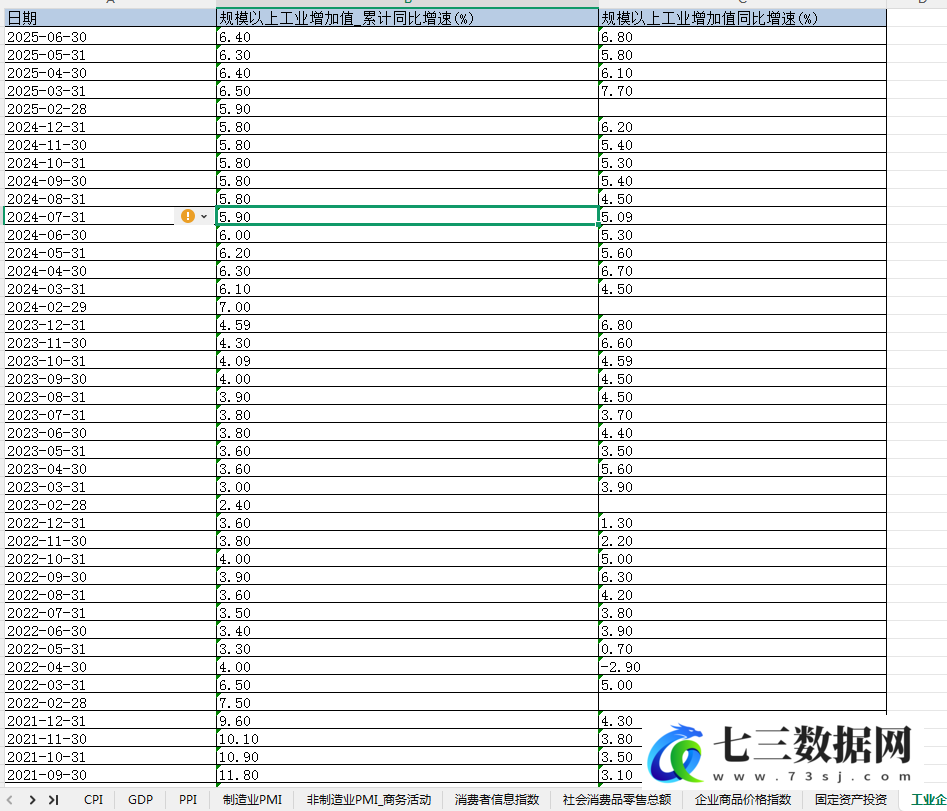Select the cumulative value 10.10 in row 2021-11-30
The height and width of the screenshot is (811, 947).
[408, 739]
